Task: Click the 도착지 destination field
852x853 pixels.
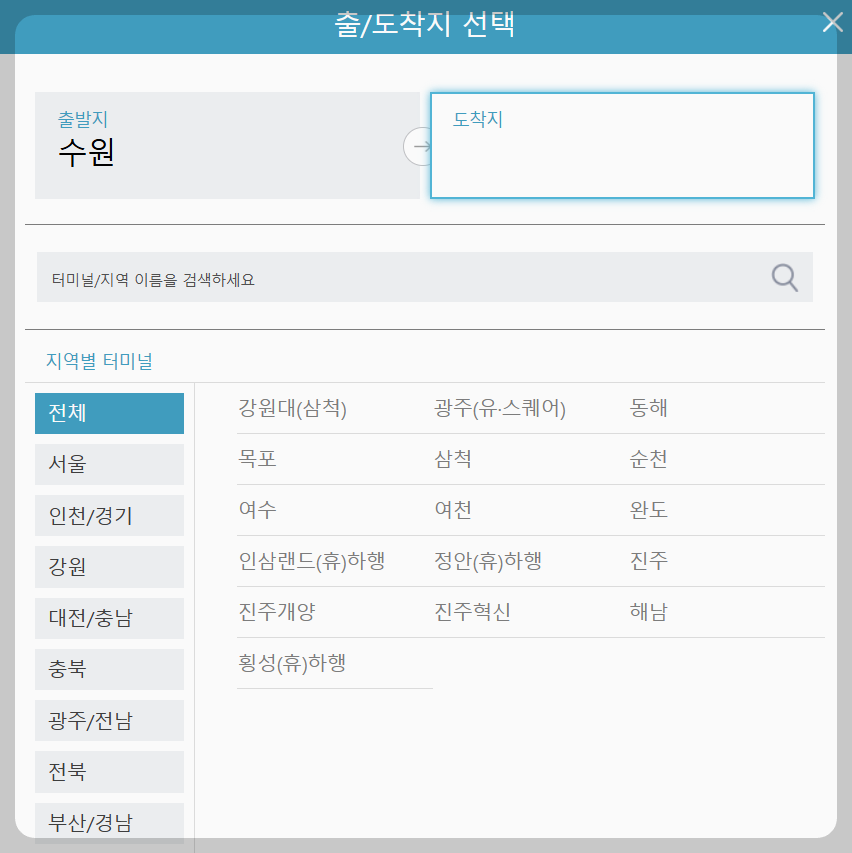Action: 622,145
